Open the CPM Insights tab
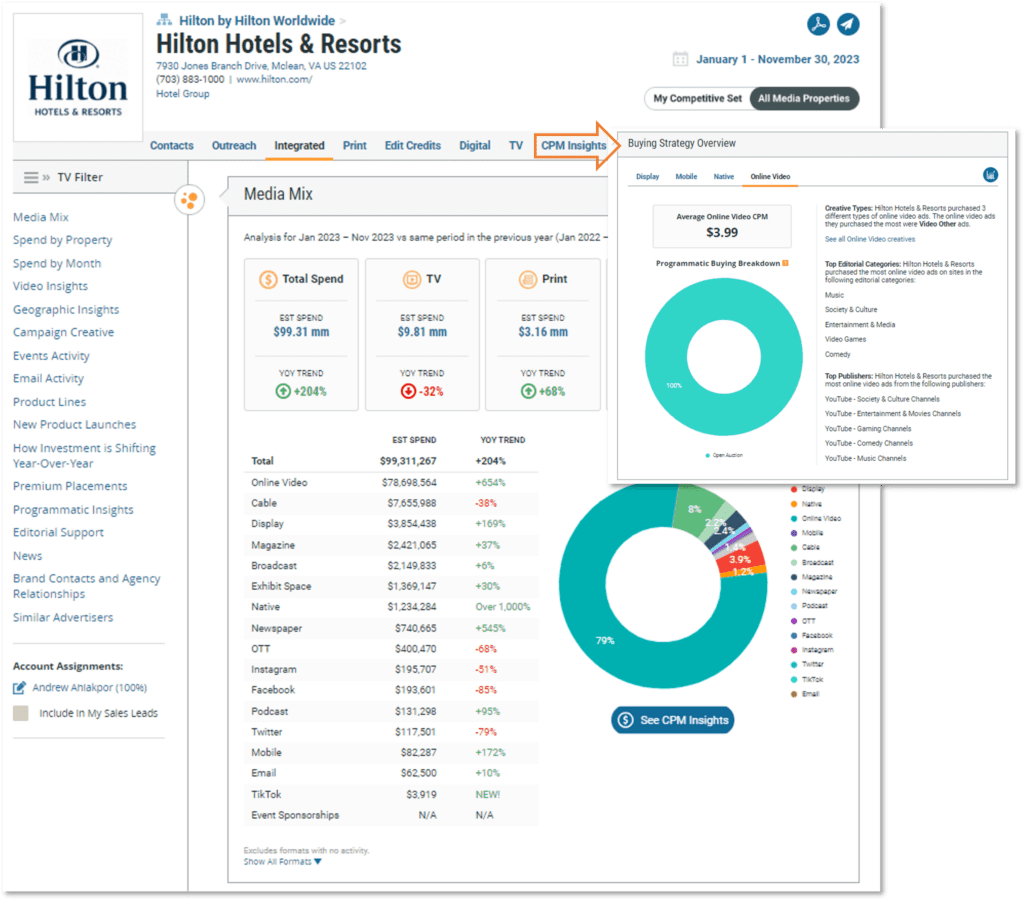Image resolution: width=1024 pixels, height=900 pixels. point(573,146)
